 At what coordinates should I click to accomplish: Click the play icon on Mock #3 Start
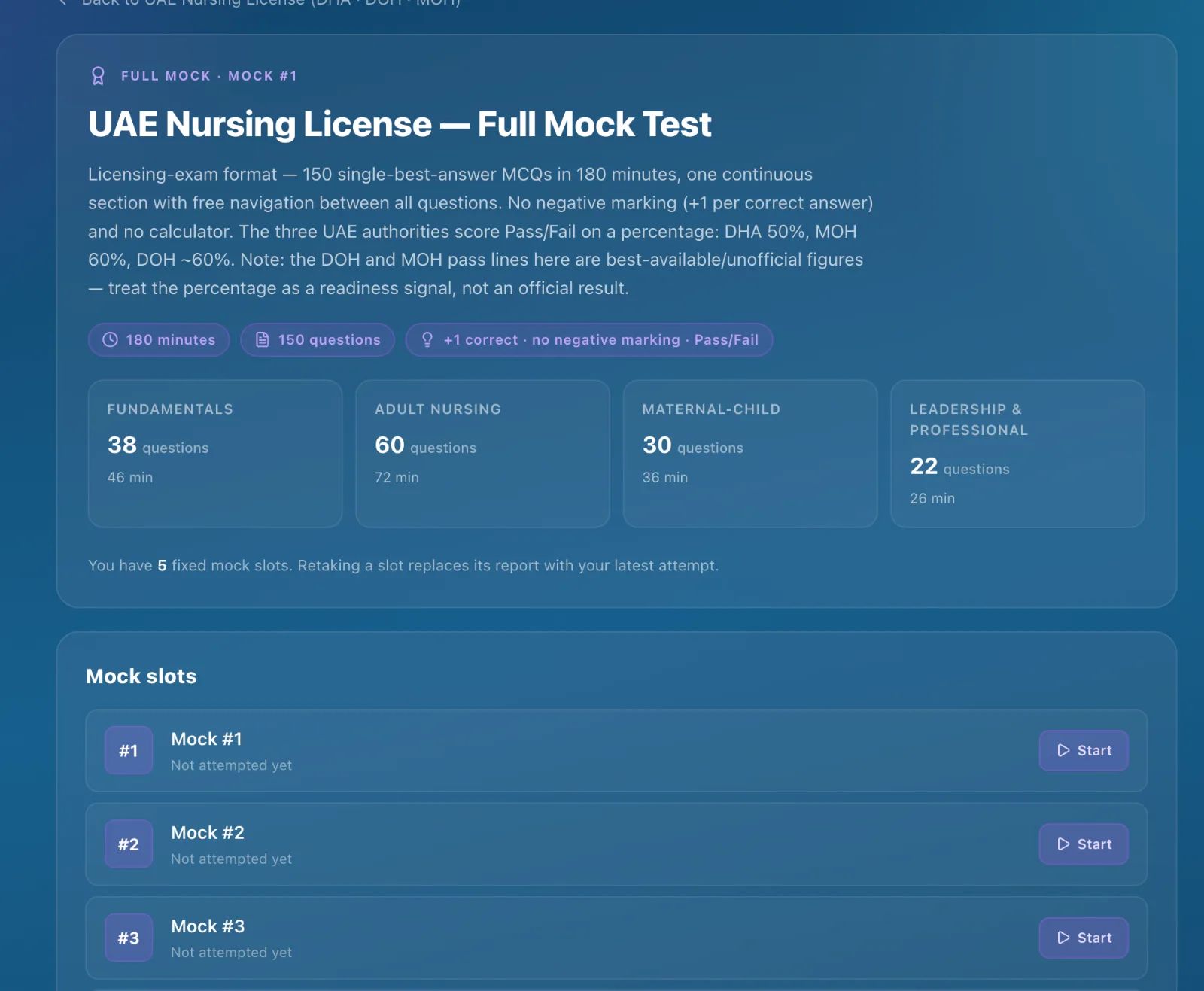(x=1063, y=938)
